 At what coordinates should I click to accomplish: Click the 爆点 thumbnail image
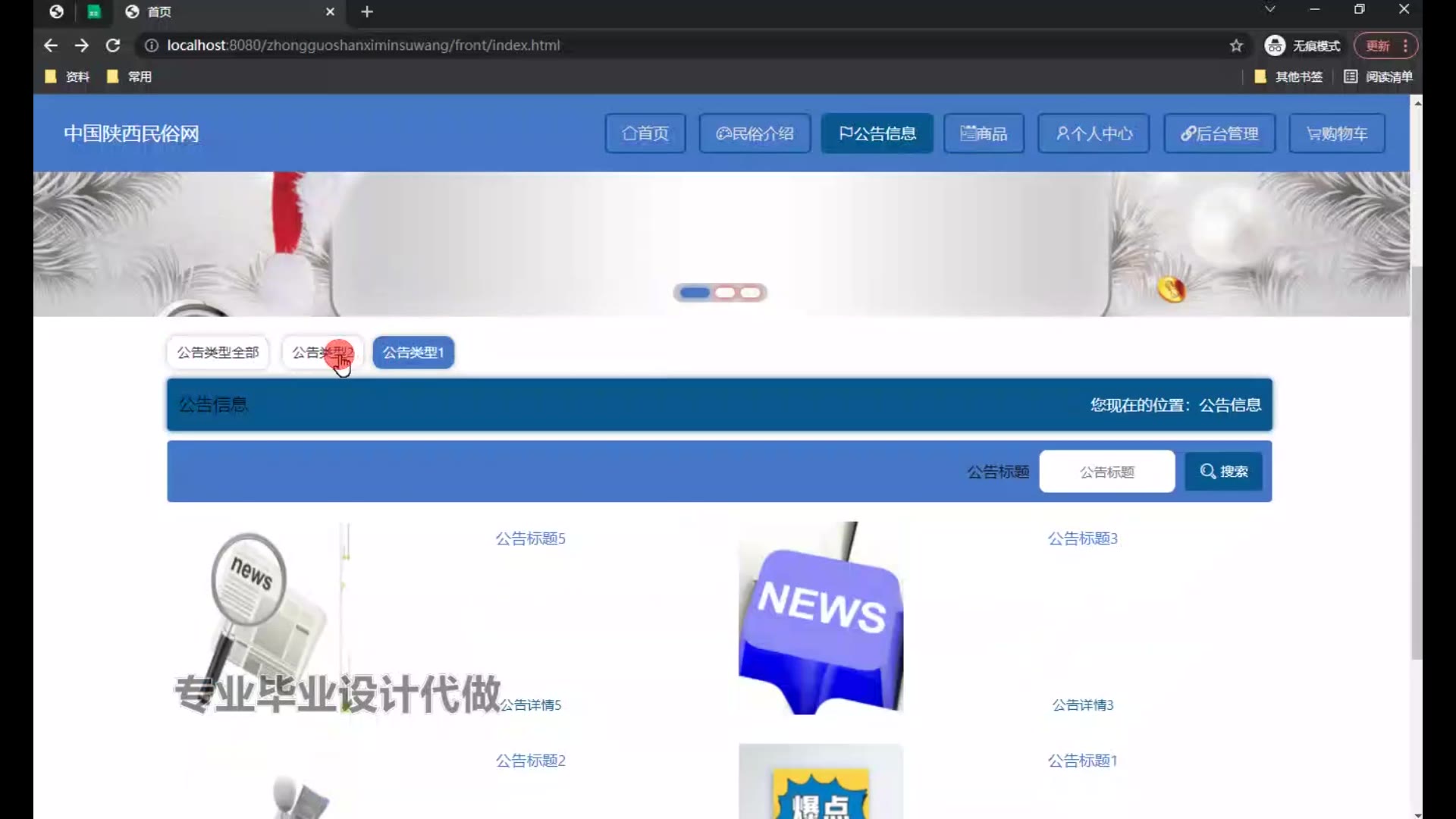(x=821, y=781)
